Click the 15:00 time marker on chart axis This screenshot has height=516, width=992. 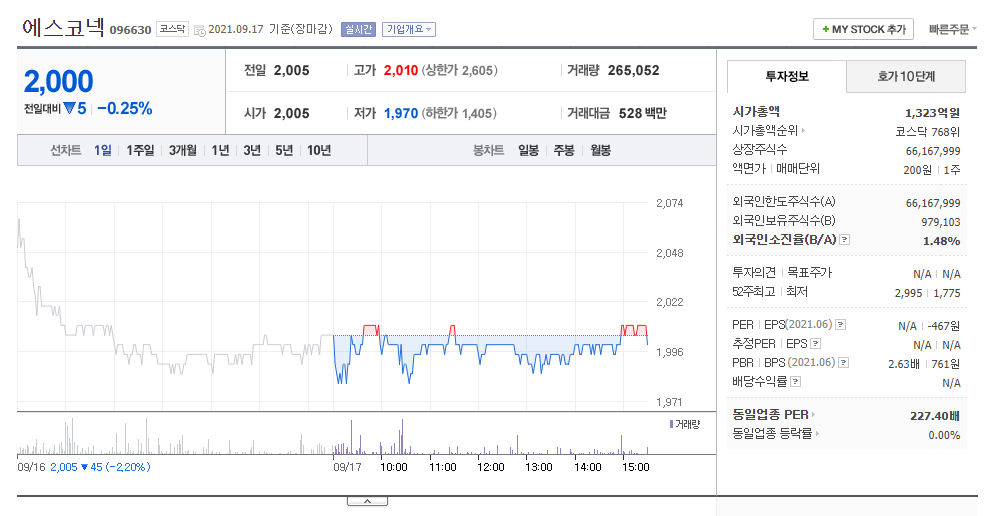point(635,467)
